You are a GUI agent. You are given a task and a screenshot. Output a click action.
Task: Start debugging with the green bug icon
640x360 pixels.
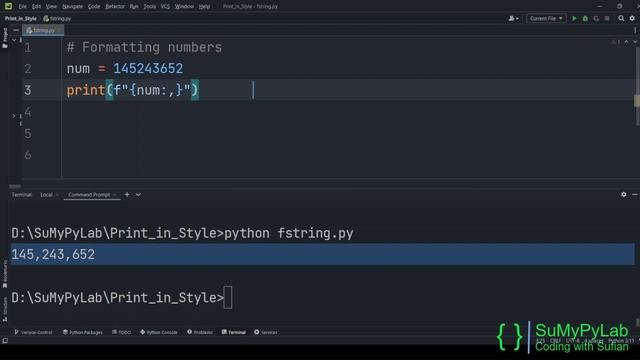pyautogui.click(x=585, y=18)
